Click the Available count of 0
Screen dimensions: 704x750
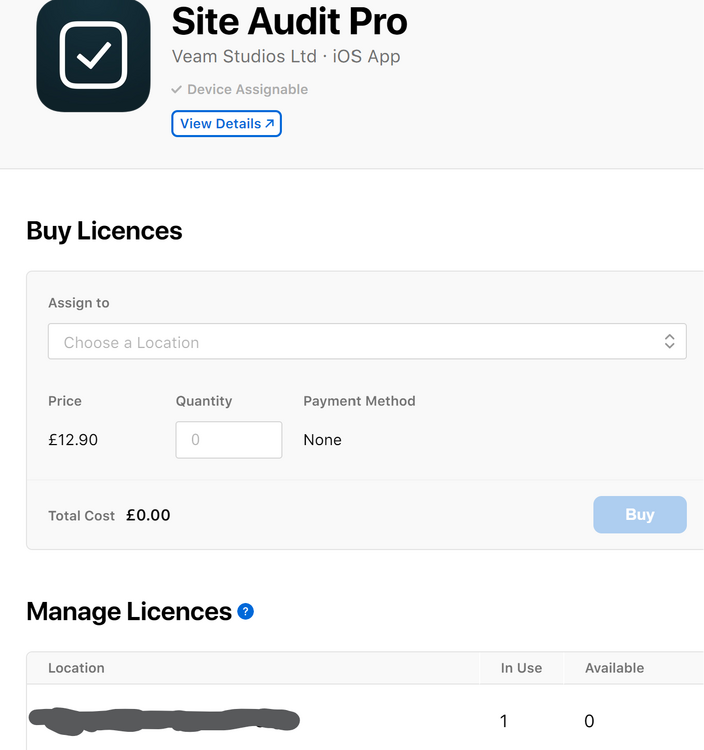589,721
